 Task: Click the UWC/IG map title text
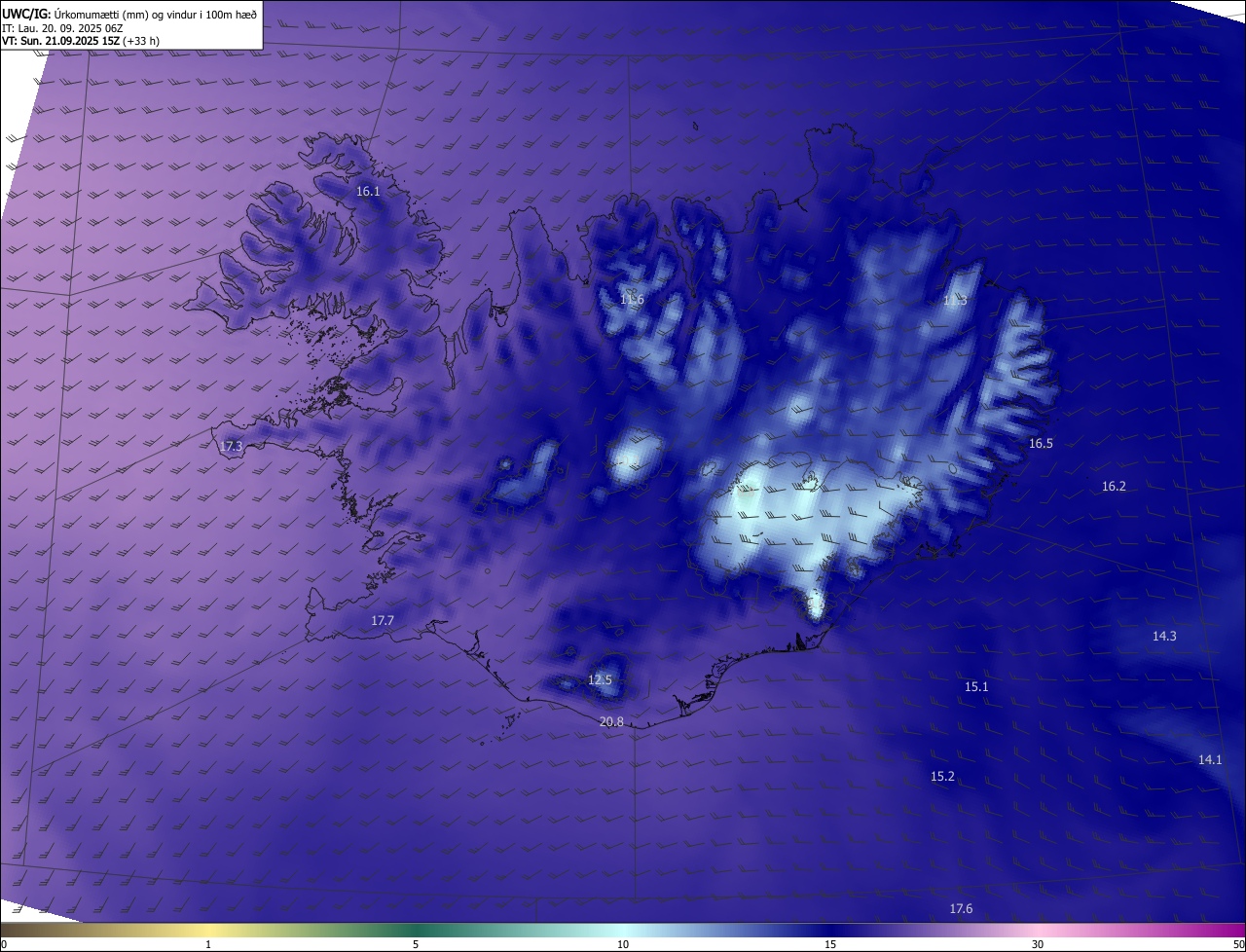pos(129,13)
